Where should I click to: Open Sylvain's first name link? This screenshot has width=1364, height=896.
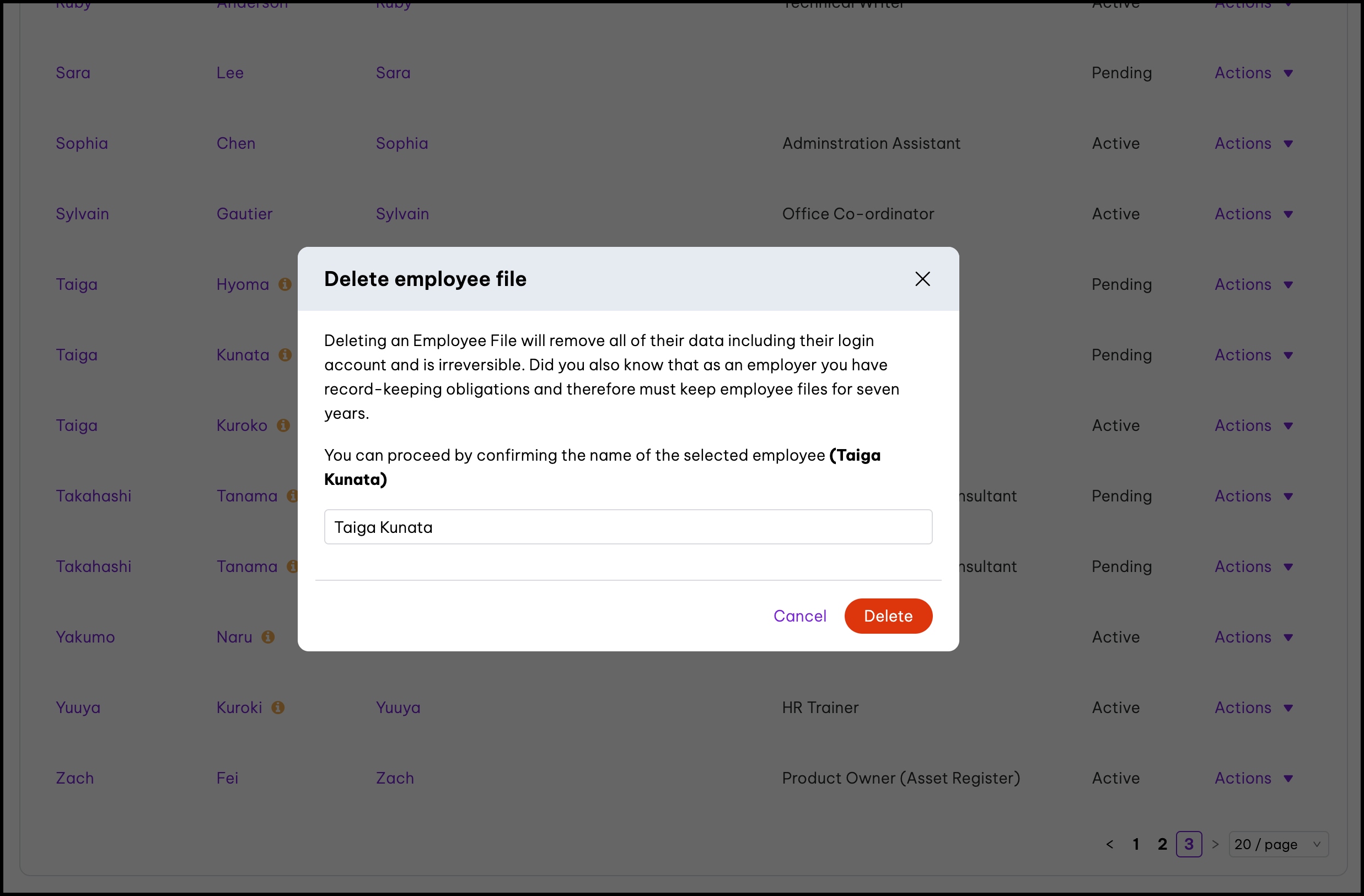(82, 214)
